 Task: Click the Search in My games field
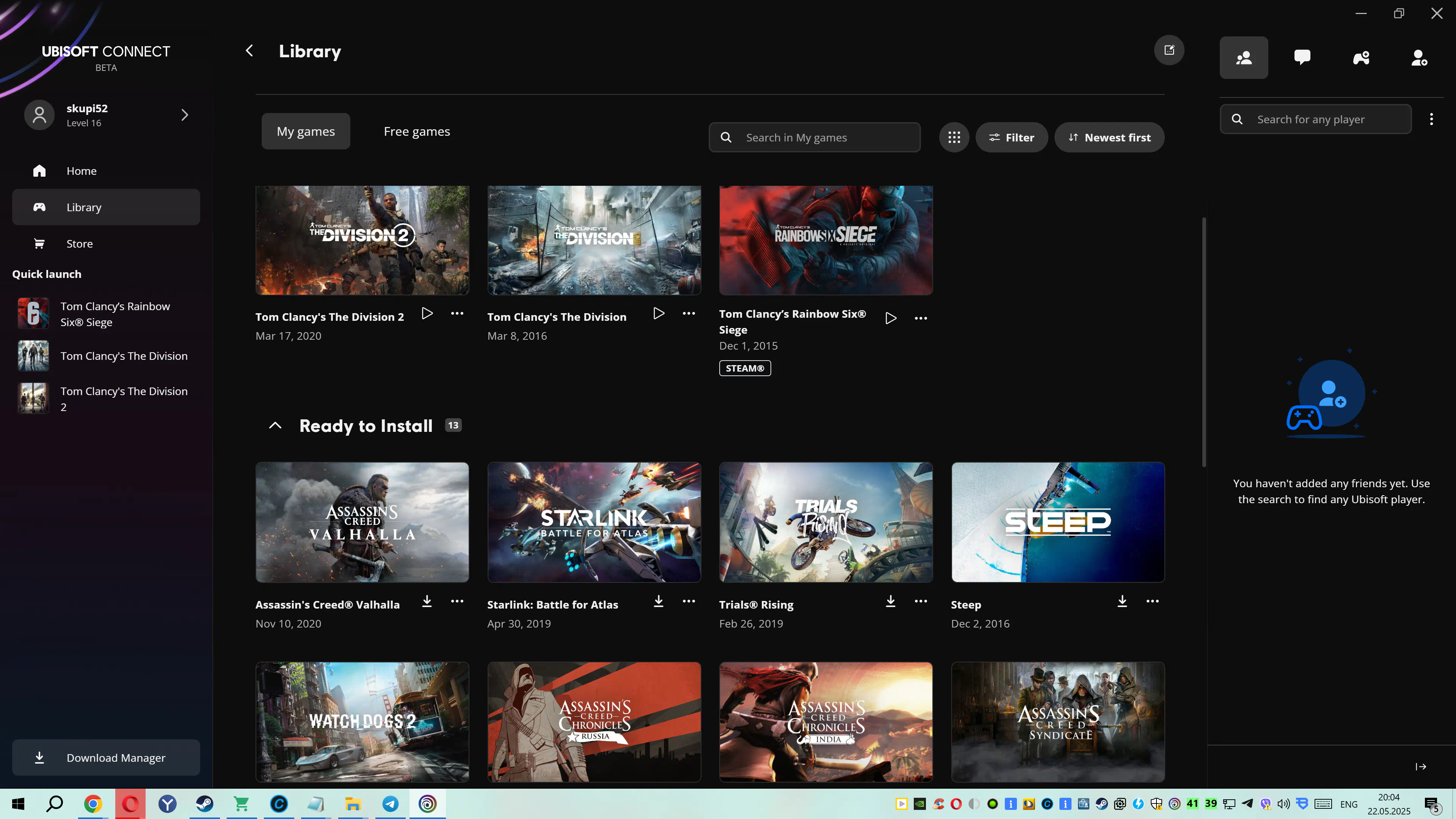814,137
